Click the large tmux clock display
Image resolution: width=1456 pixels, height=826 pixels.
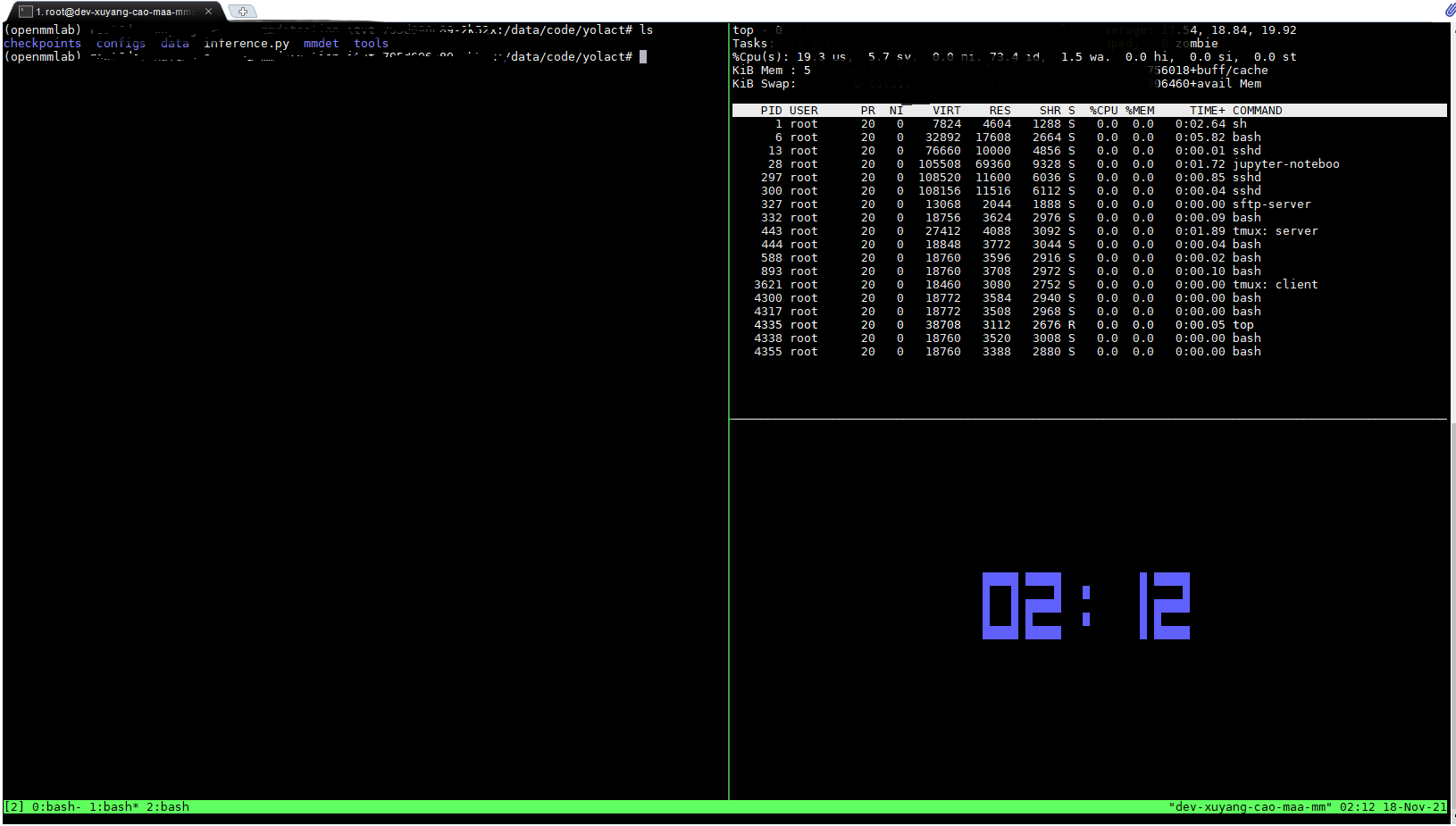tap(1086, 605)
